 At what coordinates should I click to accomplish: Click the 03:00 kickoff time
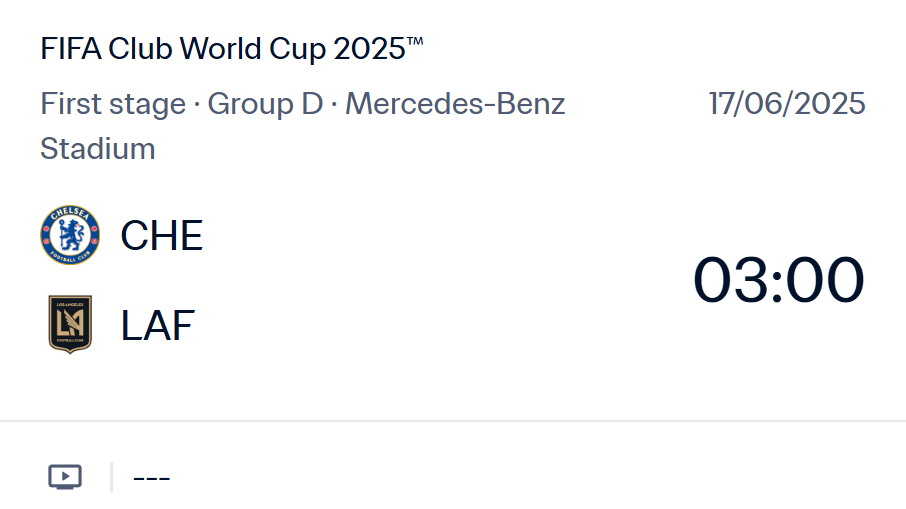point(778,280)
